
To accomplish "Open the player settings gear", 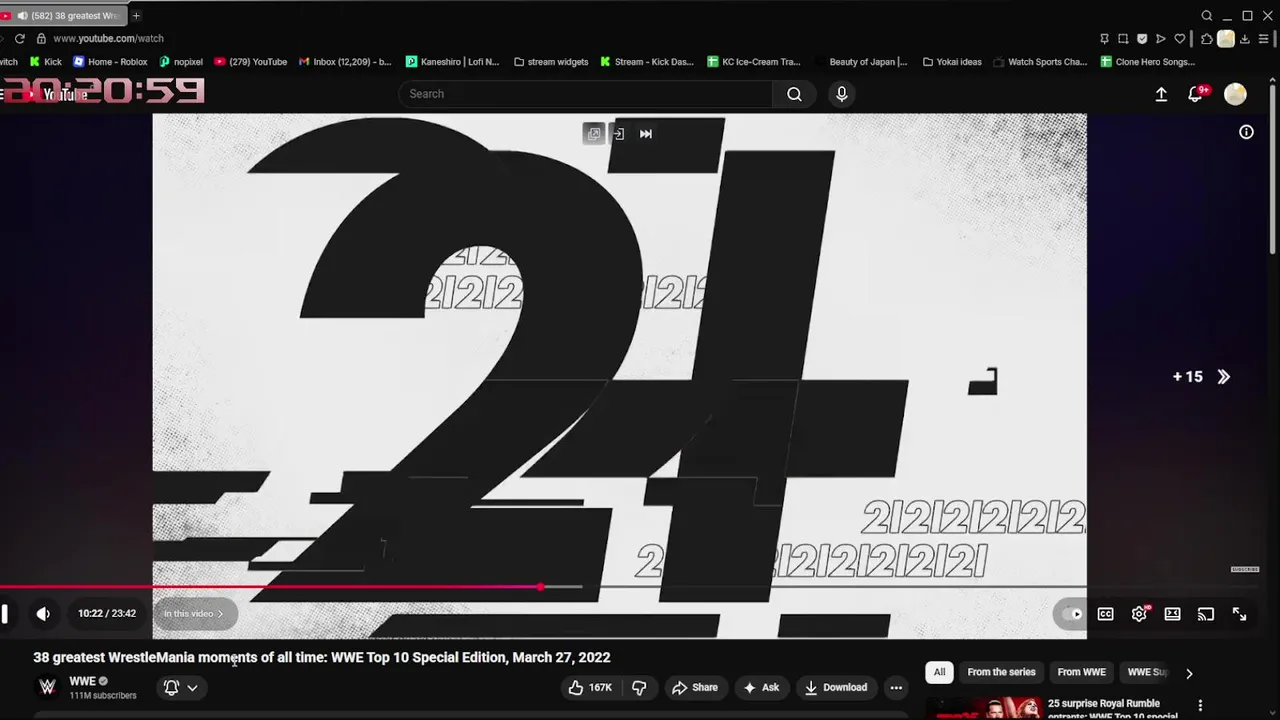I will tap(1139, 614).
